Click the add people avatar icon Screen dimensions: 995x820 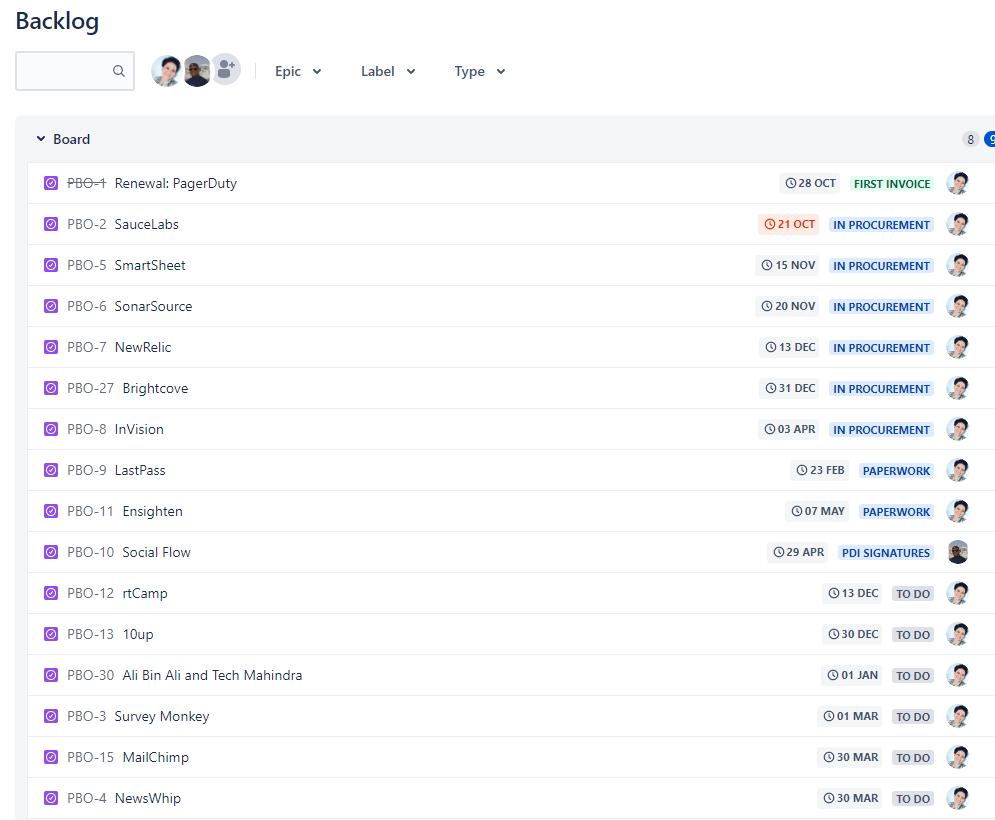[226, 69]
